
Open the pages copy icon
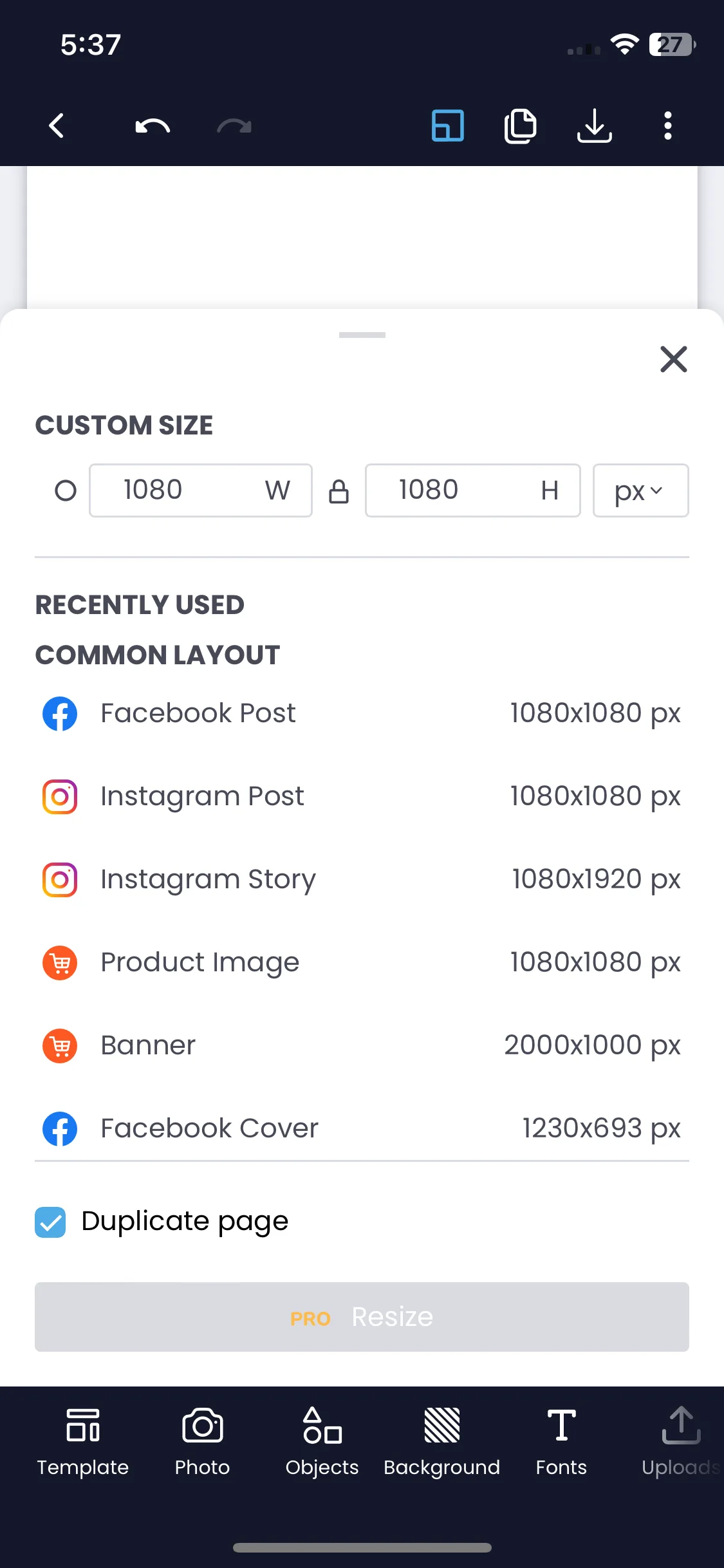click(520, 126)
